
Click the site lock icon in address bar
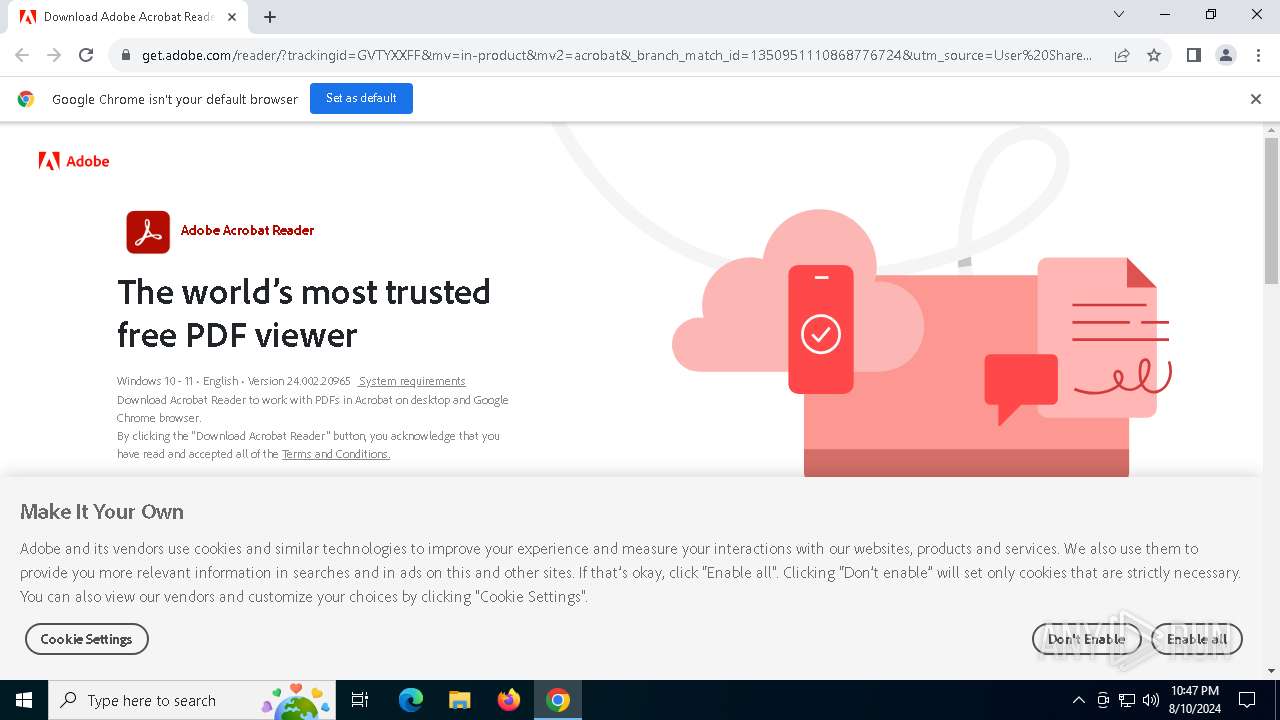point(125,55)
